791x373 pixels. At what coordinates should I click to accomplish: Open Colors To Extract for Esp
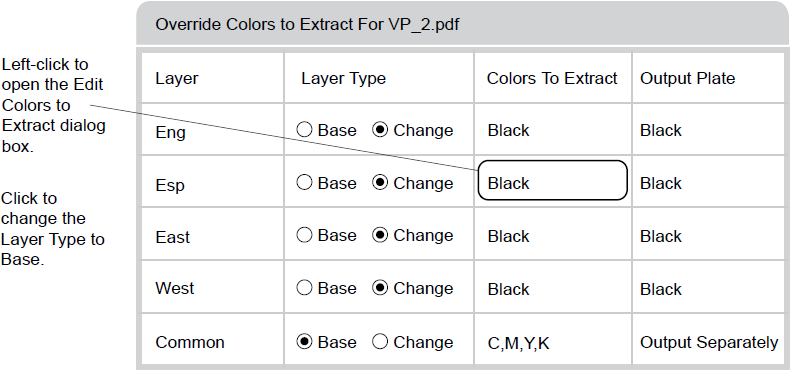[552, 180]
